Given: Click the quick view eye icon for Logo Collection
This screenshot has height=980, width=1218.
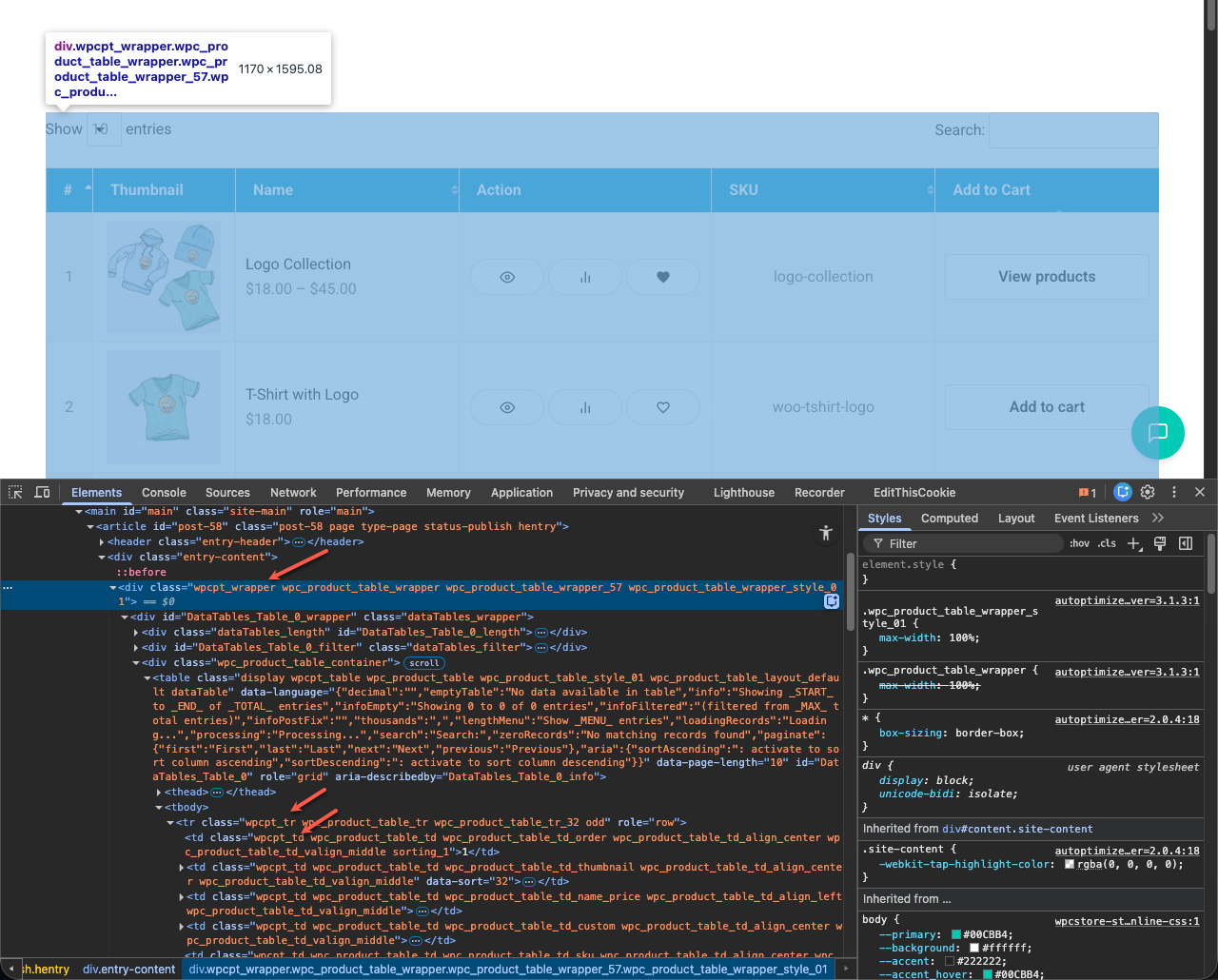Looking at the screenshot, I should click(507, 277).
